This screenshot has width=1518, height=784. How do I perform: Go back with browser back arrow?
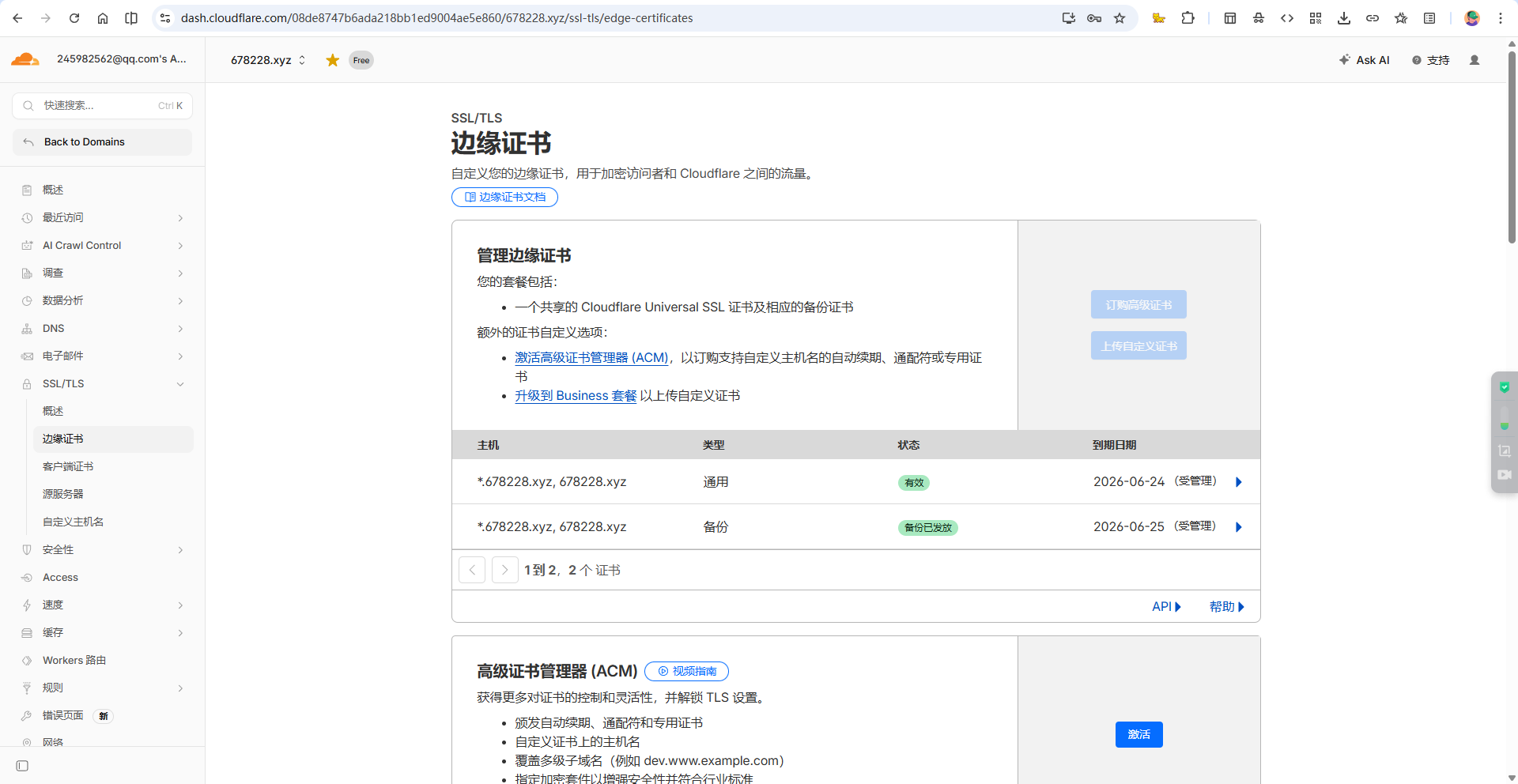click(17, 18)
